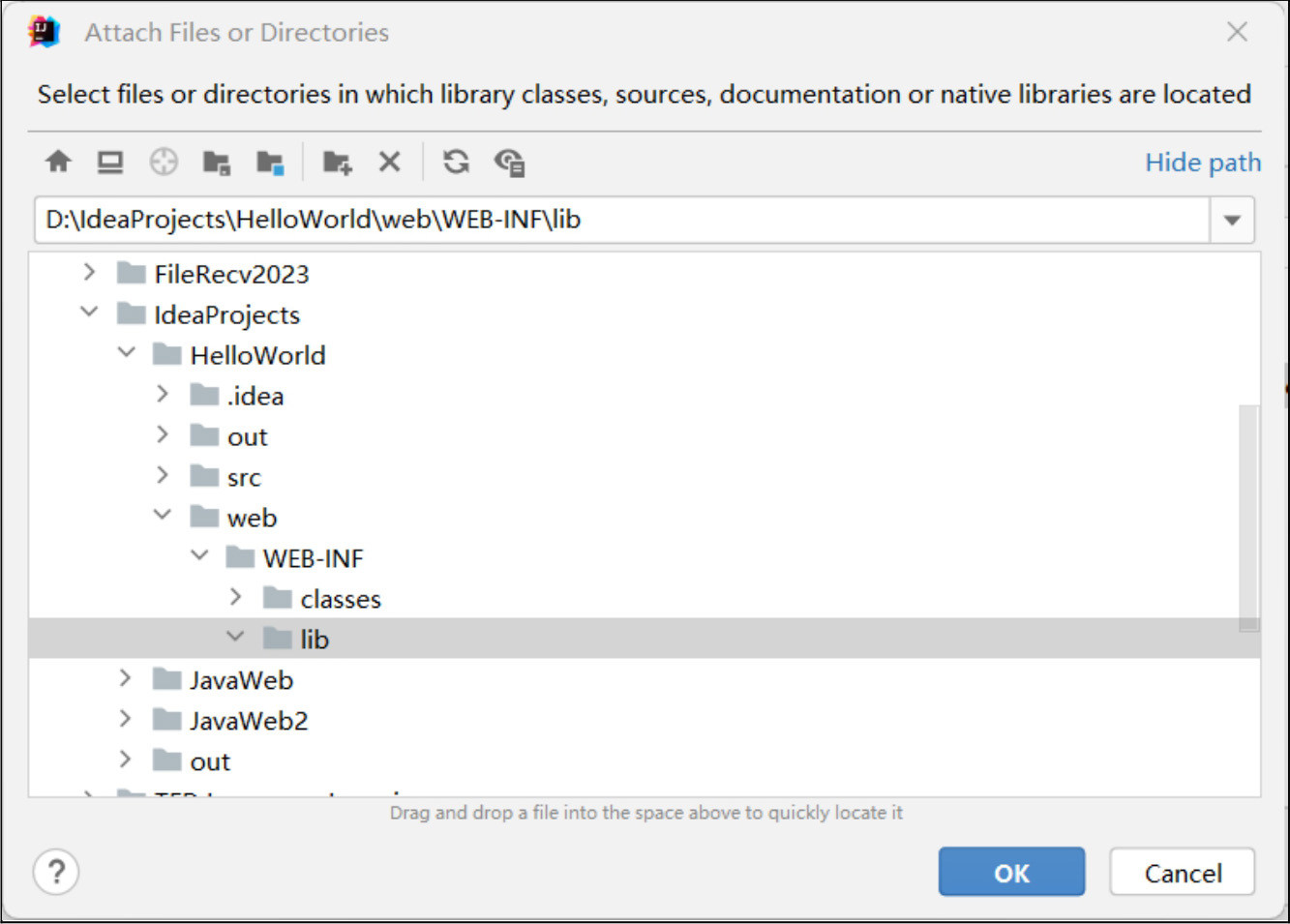This screenshot has width=1290, height=924.
Task: Click the Desktop directory icon
Action: [110, 162]
